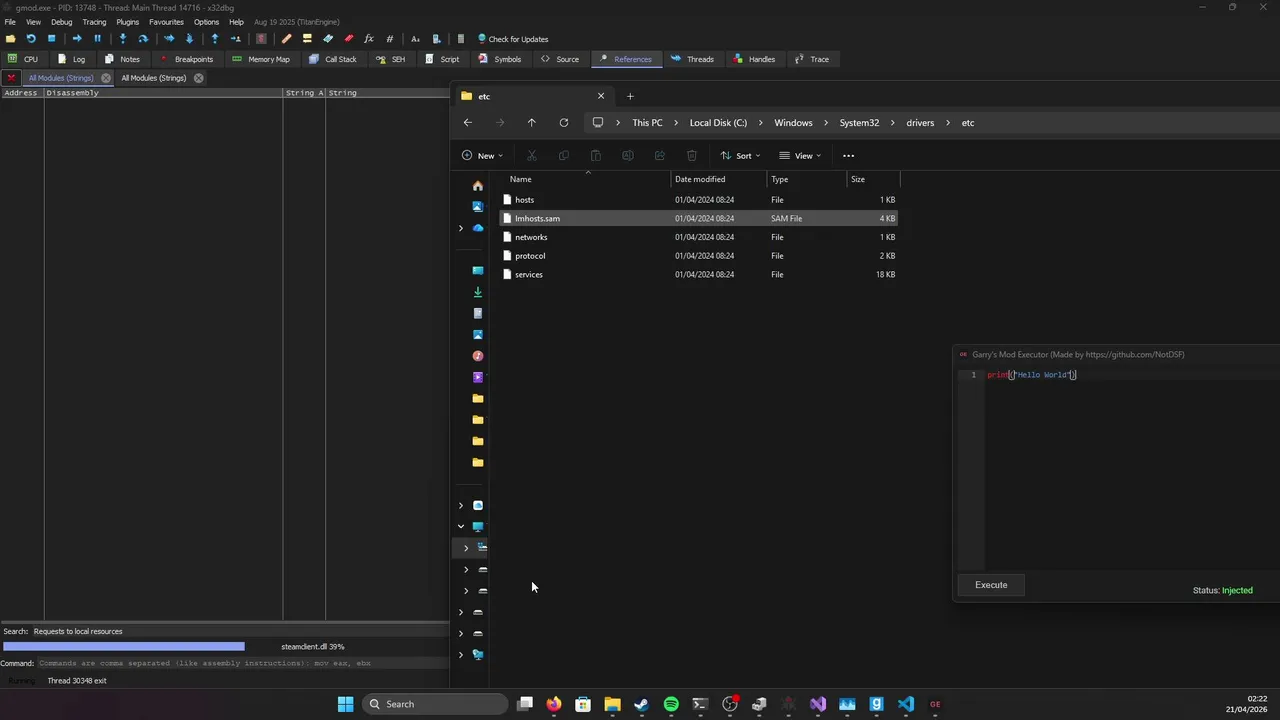1280x720 pixels.
Task: Add a new Explorer tab with the plus
Action: (630, 96)
